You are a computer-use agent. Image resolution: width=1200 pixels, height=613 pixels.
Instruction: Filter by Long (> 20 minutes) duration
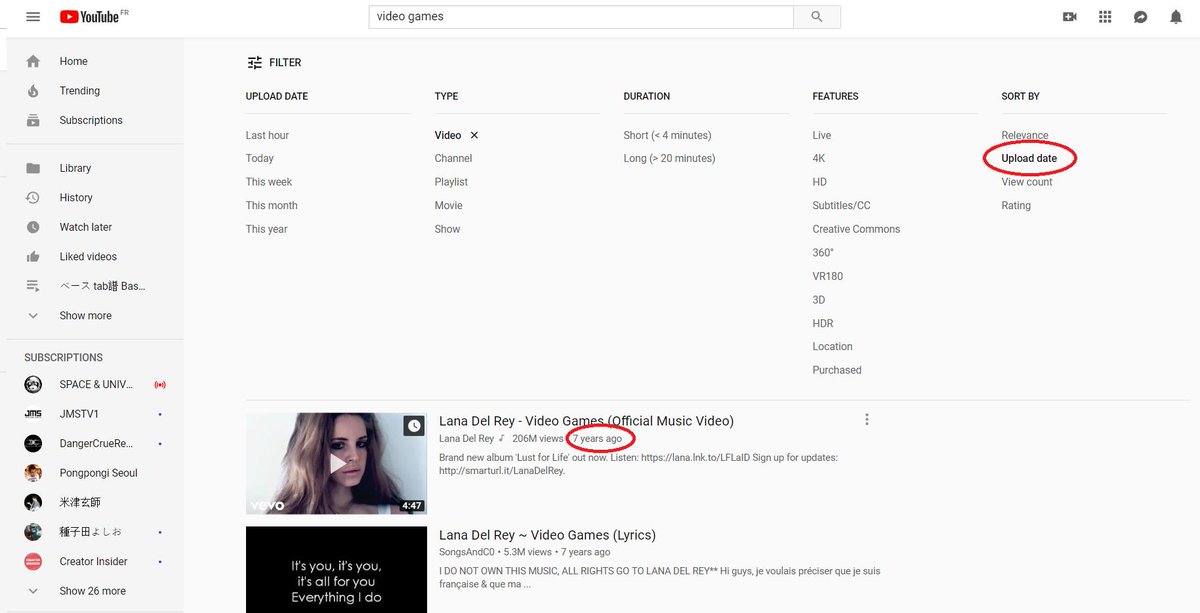[669, 158]
